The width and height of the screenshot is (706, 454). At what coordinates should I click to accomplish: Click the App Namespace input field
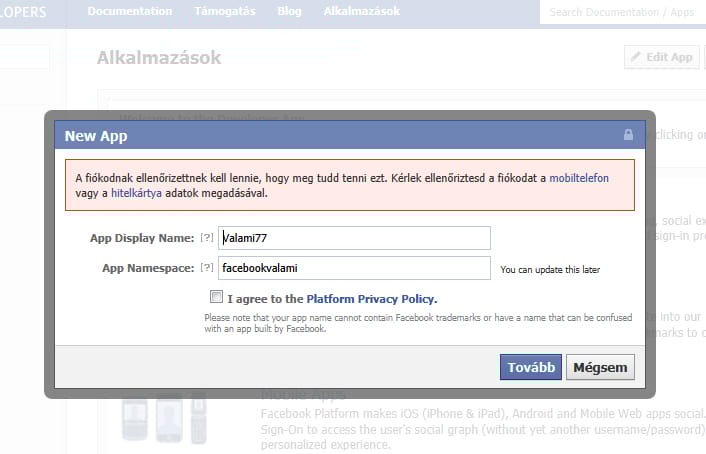(x=354, y=268)
